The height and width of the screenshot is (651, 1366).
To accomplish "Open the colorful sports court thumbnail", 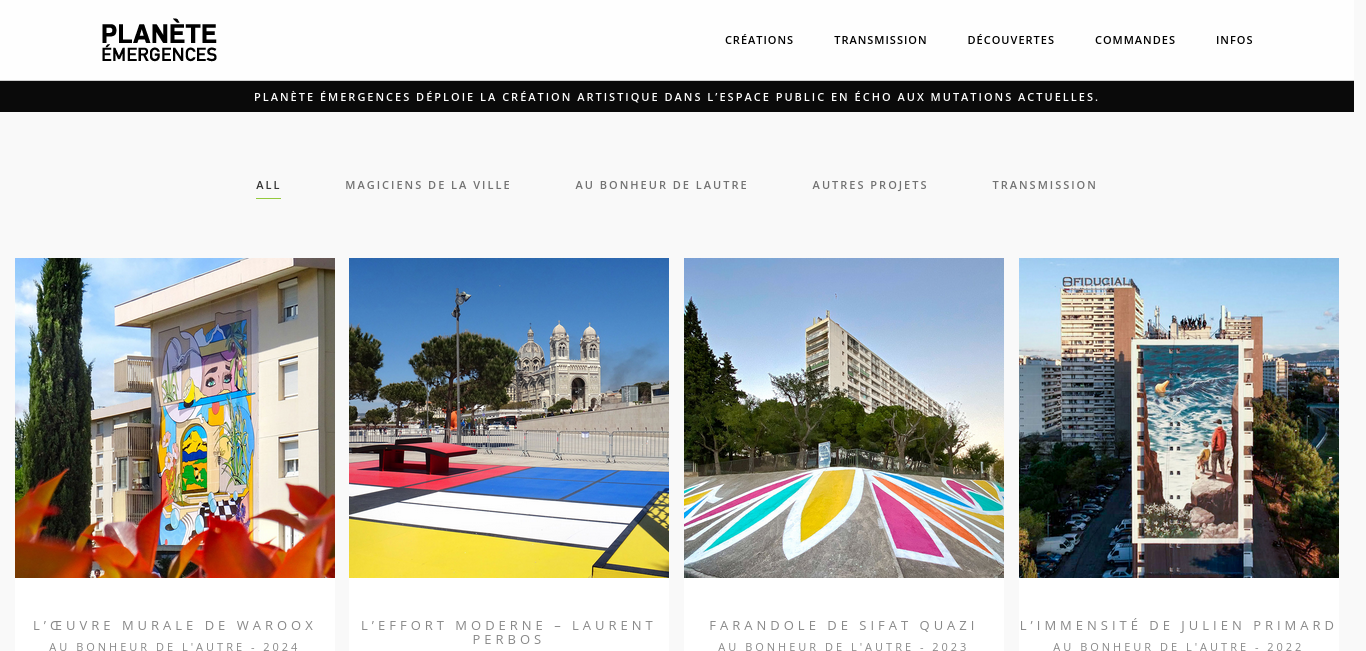I will click(x=509, y=418).
